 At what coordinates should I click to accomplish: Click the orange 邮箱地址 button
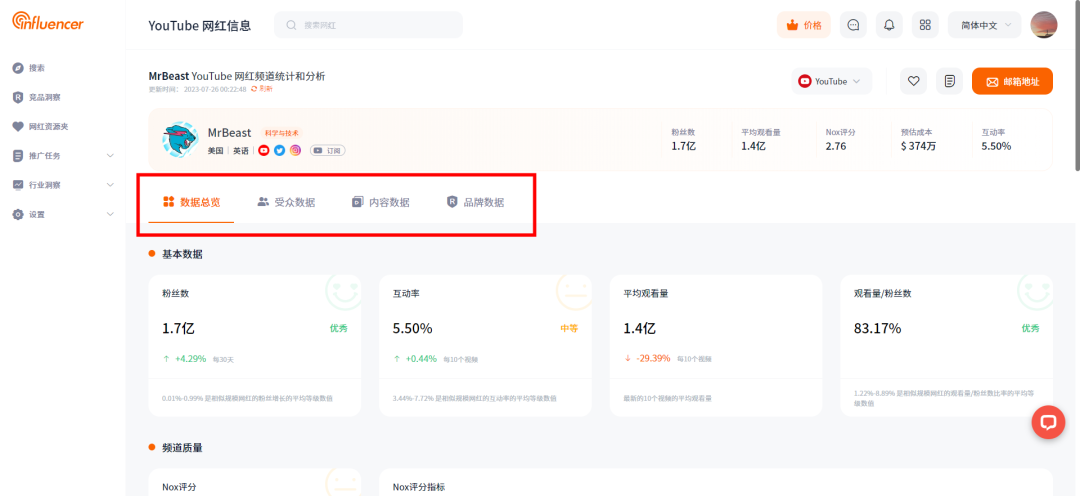pos(1012,81)
